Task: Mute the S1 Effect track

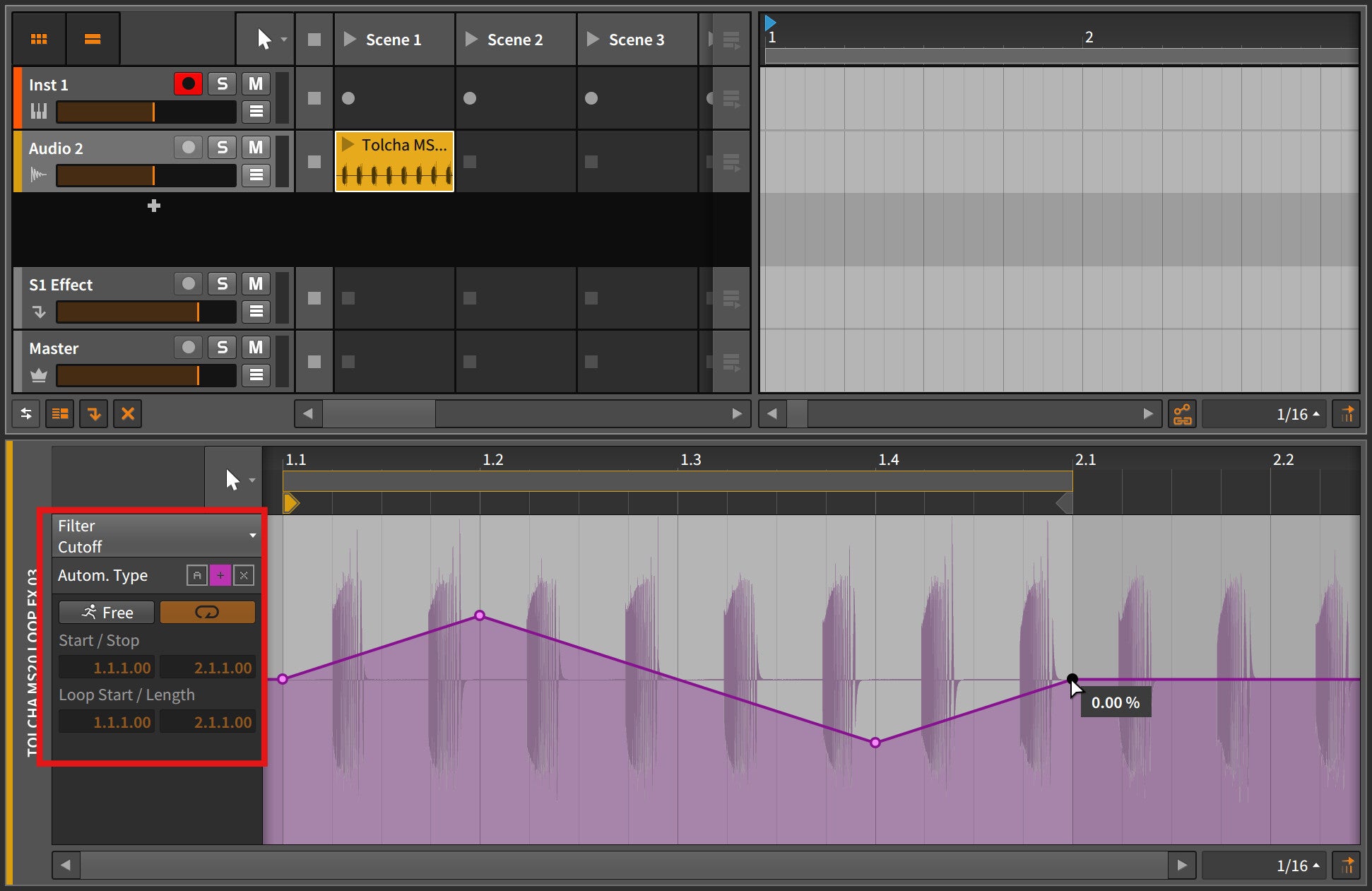Action: 255,284
